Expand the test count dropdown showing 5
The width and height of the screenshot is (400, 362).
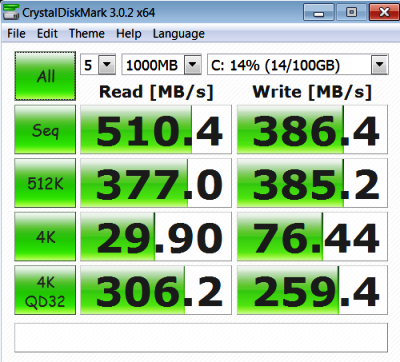point(107,64)
